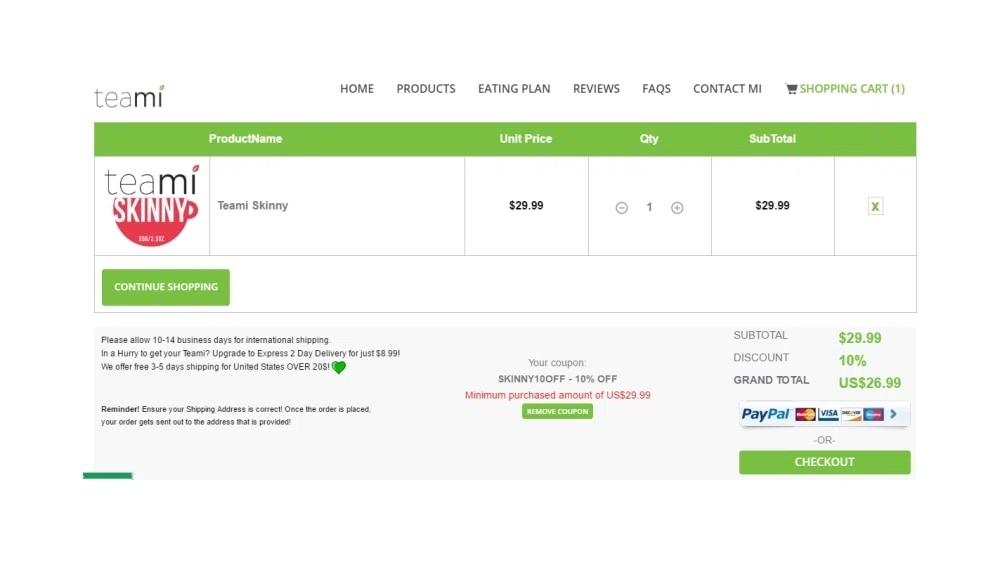Viewport: 1000px width, 563px height.
Task: Open the PRODUCTS menu item
Action: [426, 89]
